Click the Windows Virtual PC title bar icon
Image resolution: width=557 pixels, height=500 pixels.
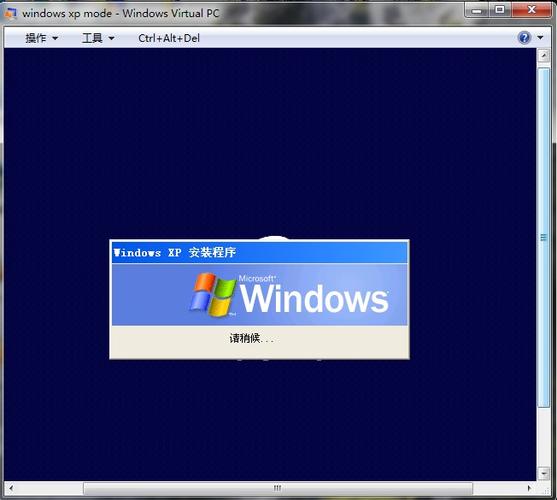pos(10,13)
